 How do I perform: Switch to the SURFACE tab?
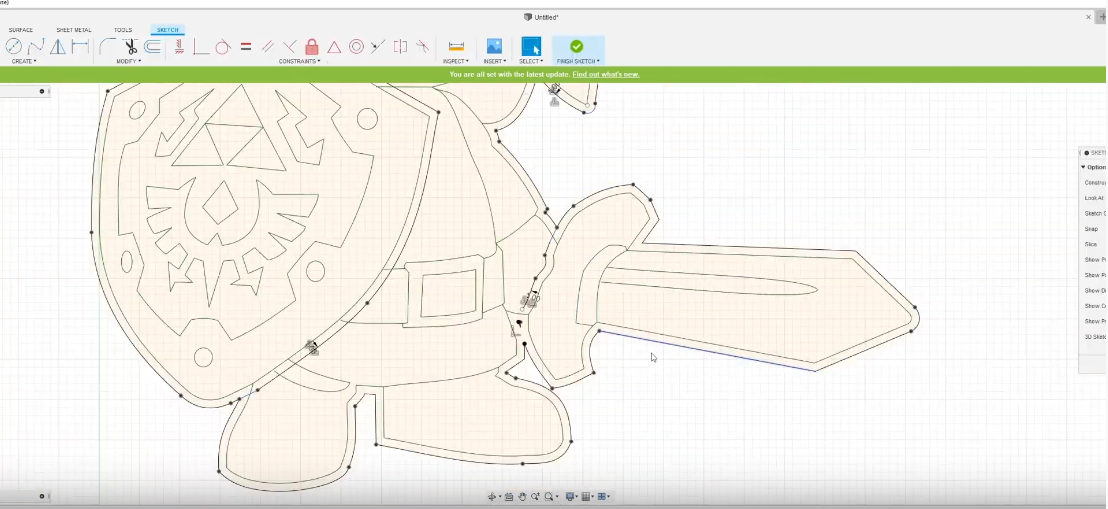click(20, 30)
